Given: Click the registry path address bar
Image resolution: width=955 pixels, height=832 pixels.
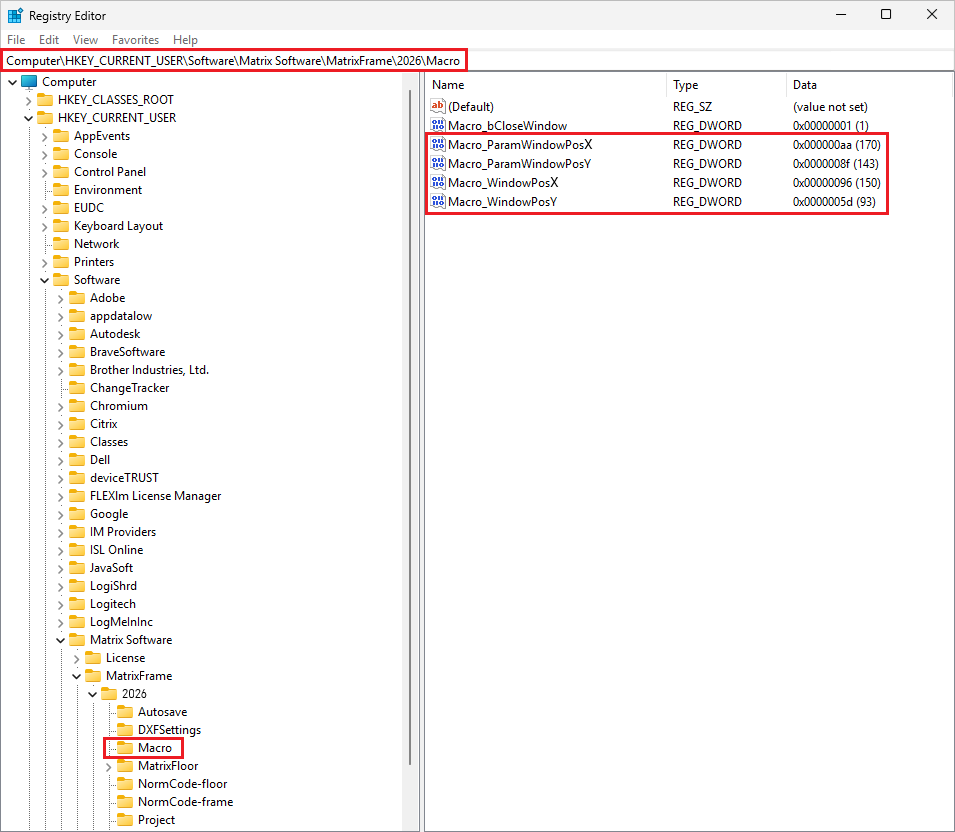Looking at the screenshot, I should click(478, 61).
